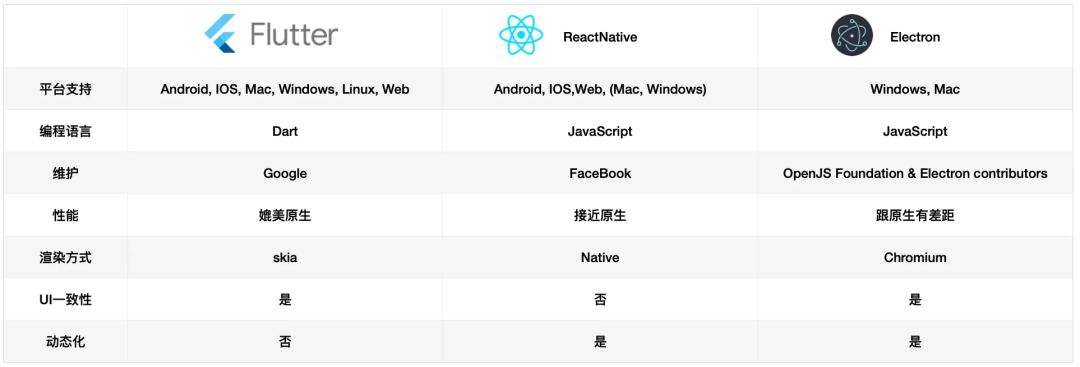1080x367 pixels.
Task: Click the 性能 row label
Action: tap(65, 216)
